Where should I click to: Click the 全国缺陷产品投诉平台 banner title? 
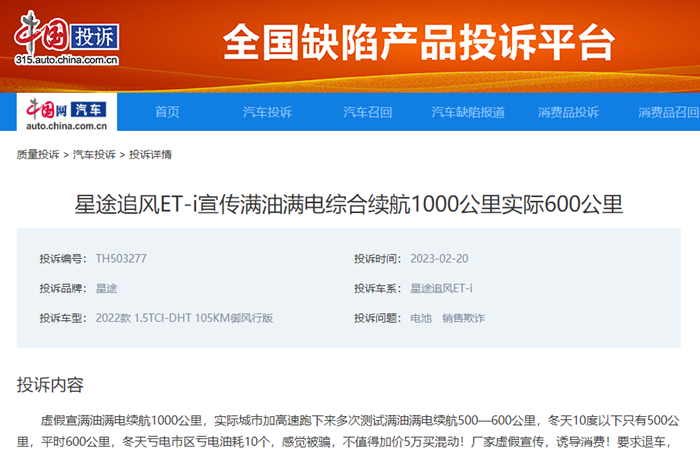[419, 42]
